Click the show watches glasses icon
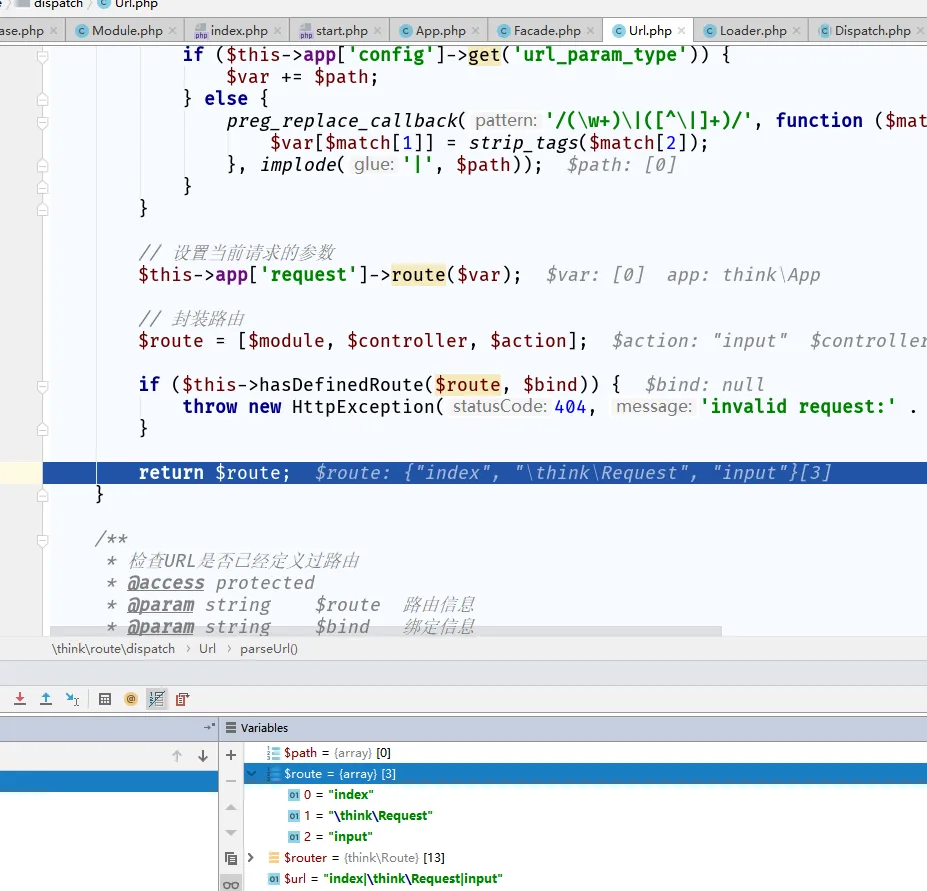927x891 pixels. coord(231,884)
